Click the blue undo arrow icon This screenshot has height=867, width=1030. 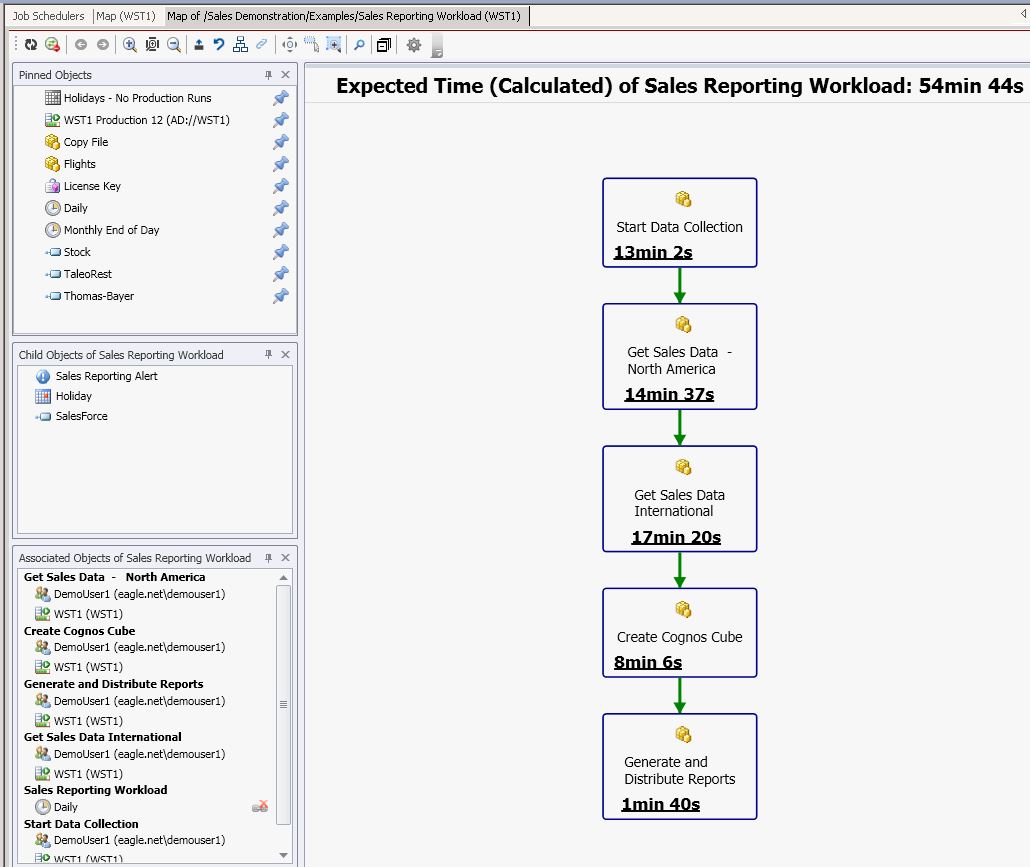(x=219, y=45)
